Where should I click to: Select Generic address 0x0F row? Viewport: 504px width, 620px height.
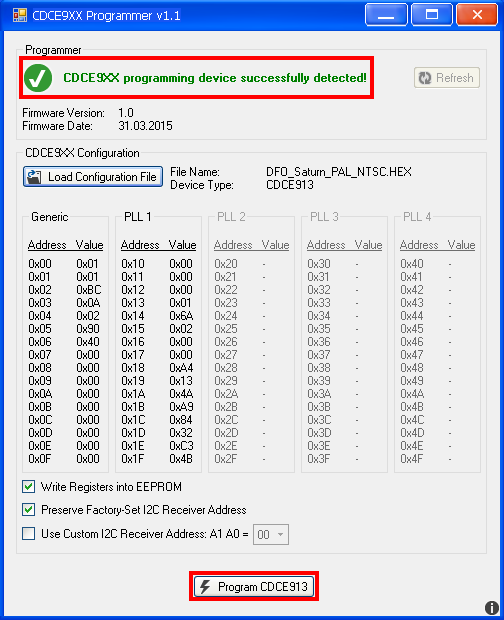tap(64, 459)
